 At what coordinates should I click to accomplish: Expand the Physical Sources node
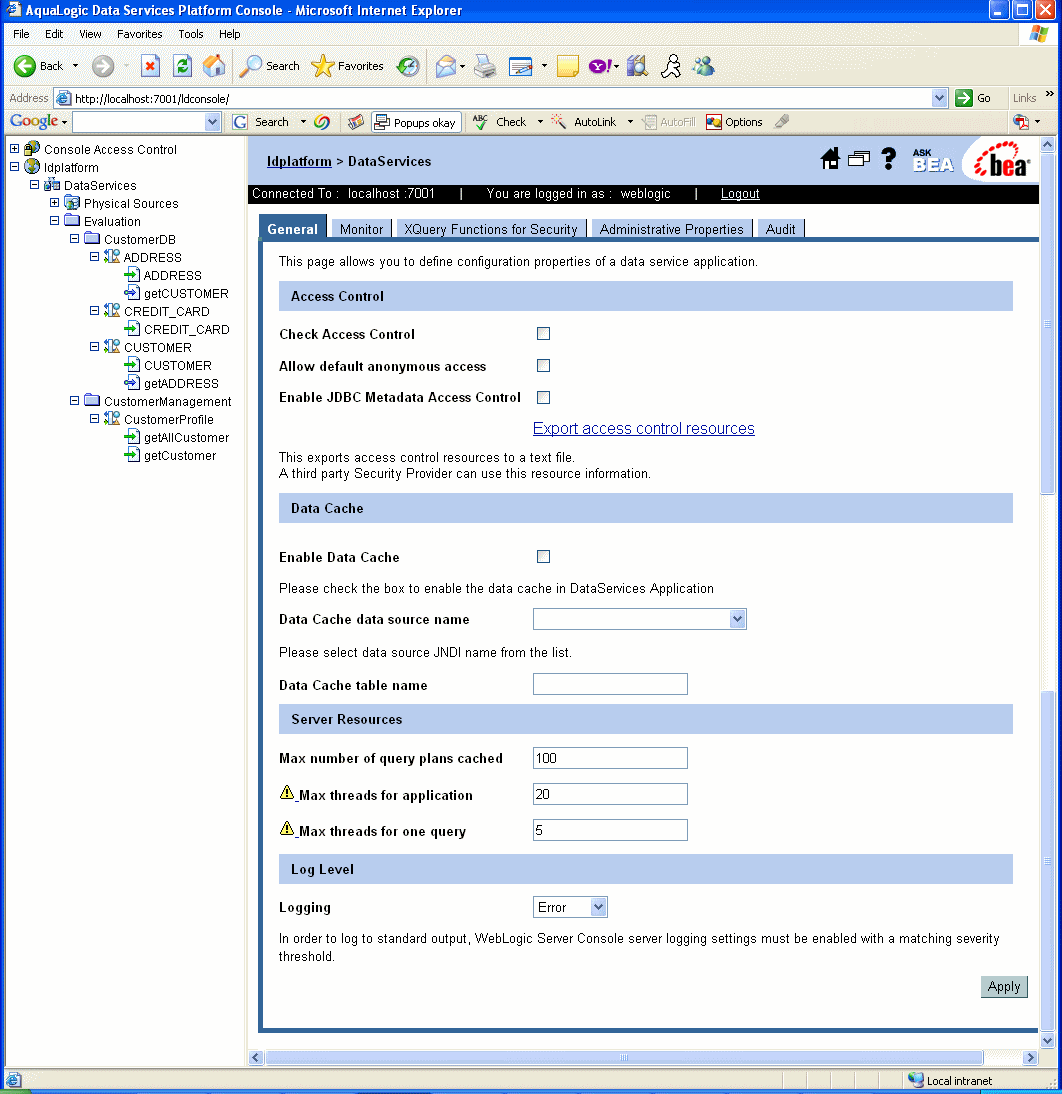[54, 203]
